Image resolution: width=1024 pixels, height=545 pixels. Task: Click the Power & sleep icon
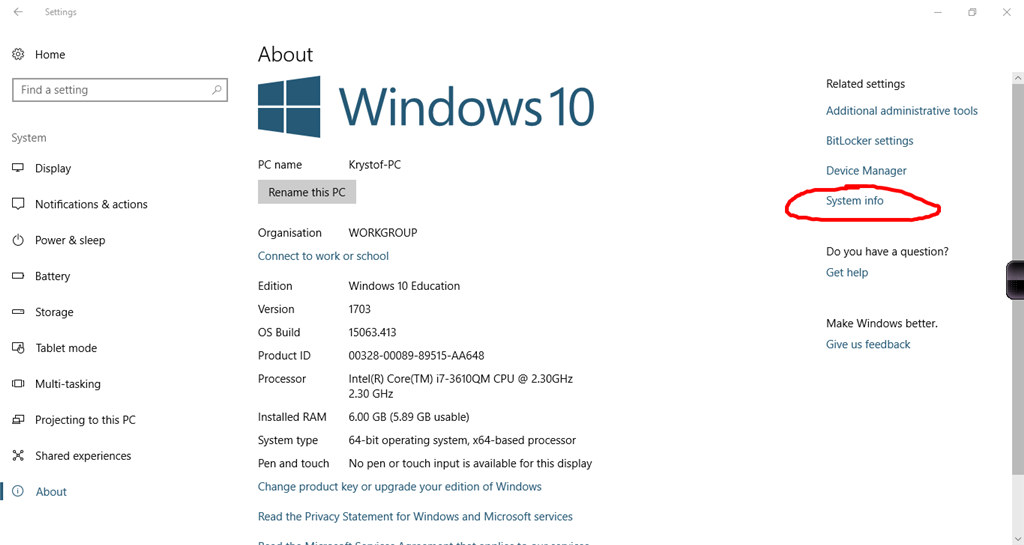click(18, 240)
